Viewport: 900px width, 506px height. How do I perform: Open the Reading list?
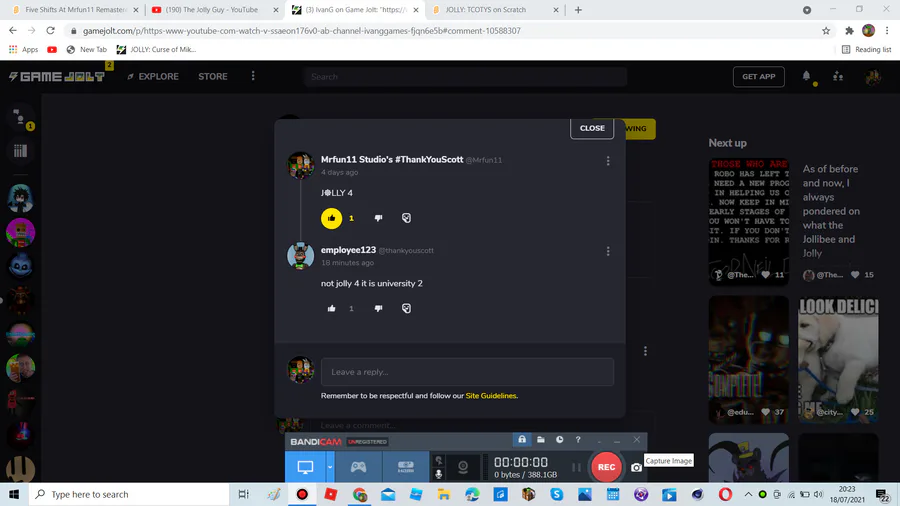tap(866, 49)
